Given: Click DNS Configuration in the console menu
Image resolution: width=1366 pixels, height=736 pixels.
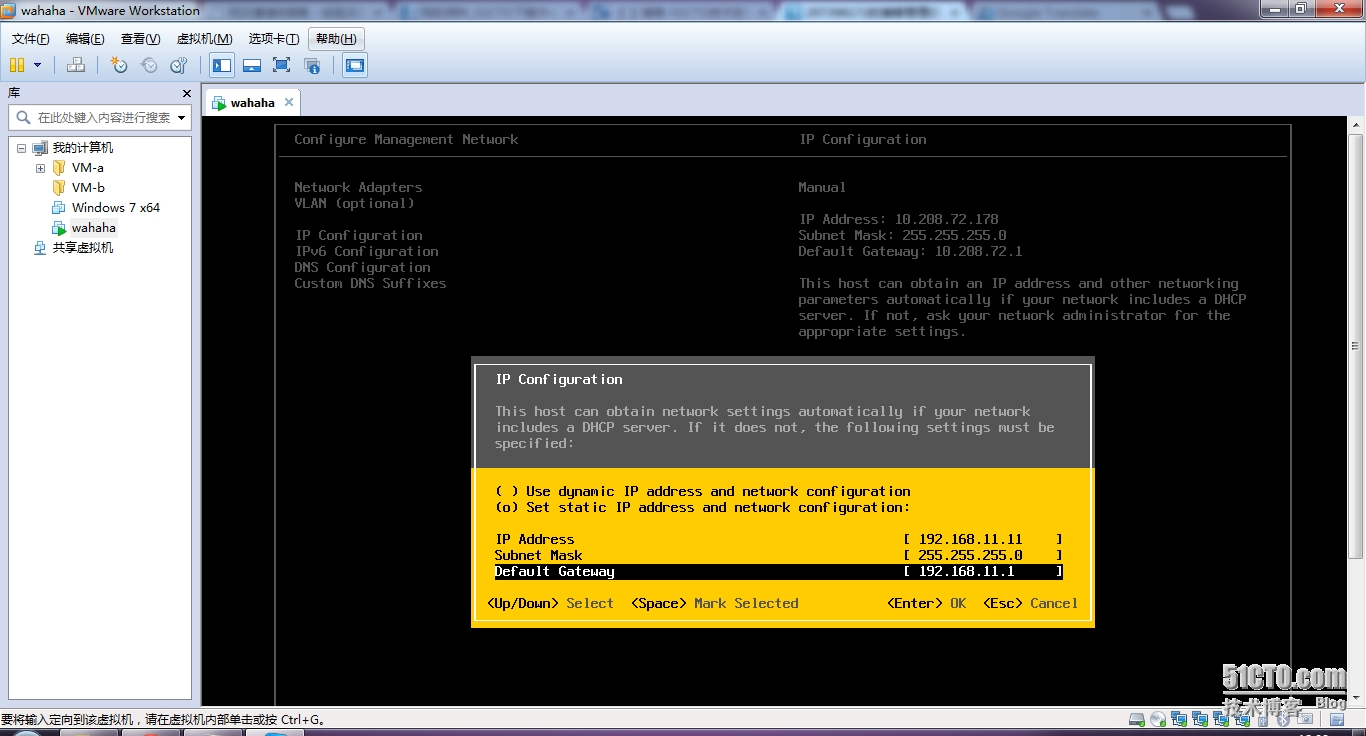Looking at the screenshot, I should 362,267.
